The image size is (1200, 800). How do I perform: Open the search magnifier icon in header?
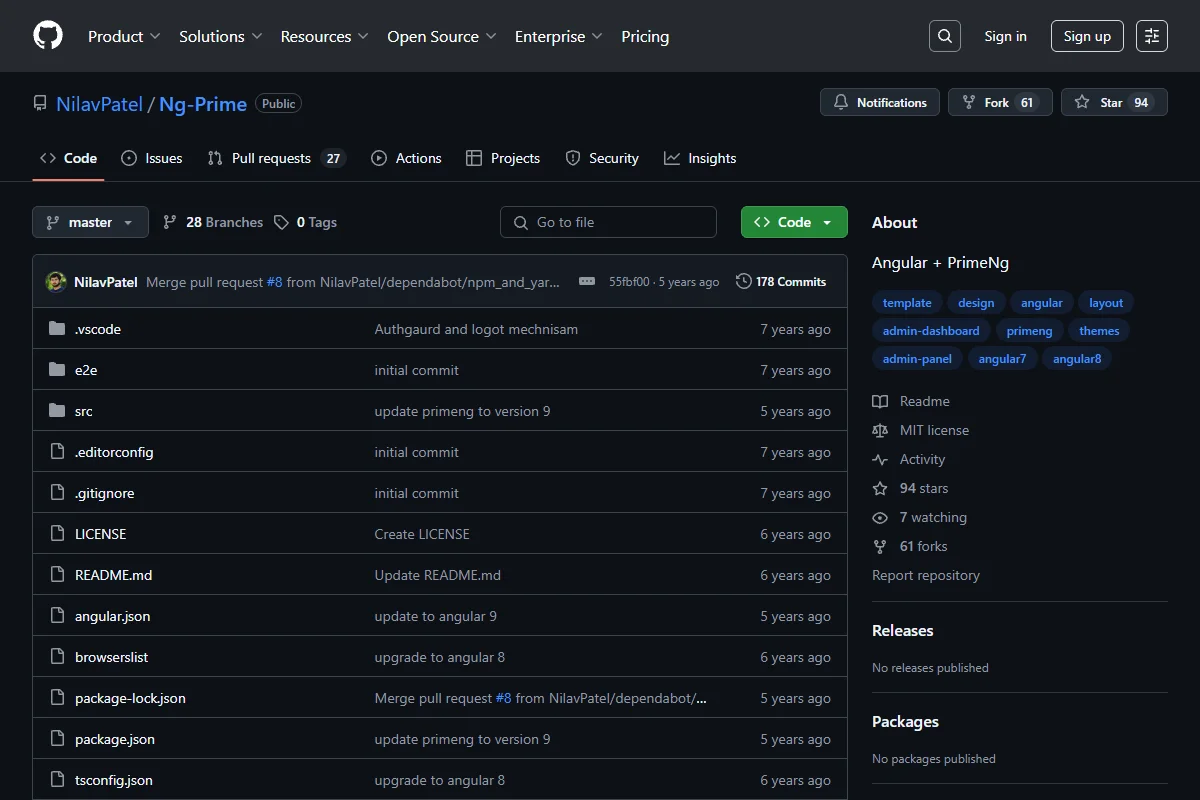(944, 36)
